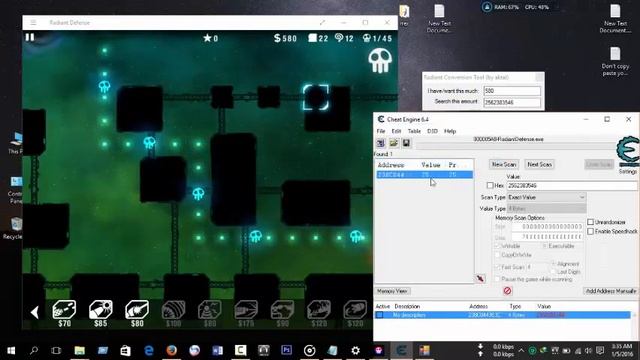Click red arrow to add address to list

click(x=480, y=279)
